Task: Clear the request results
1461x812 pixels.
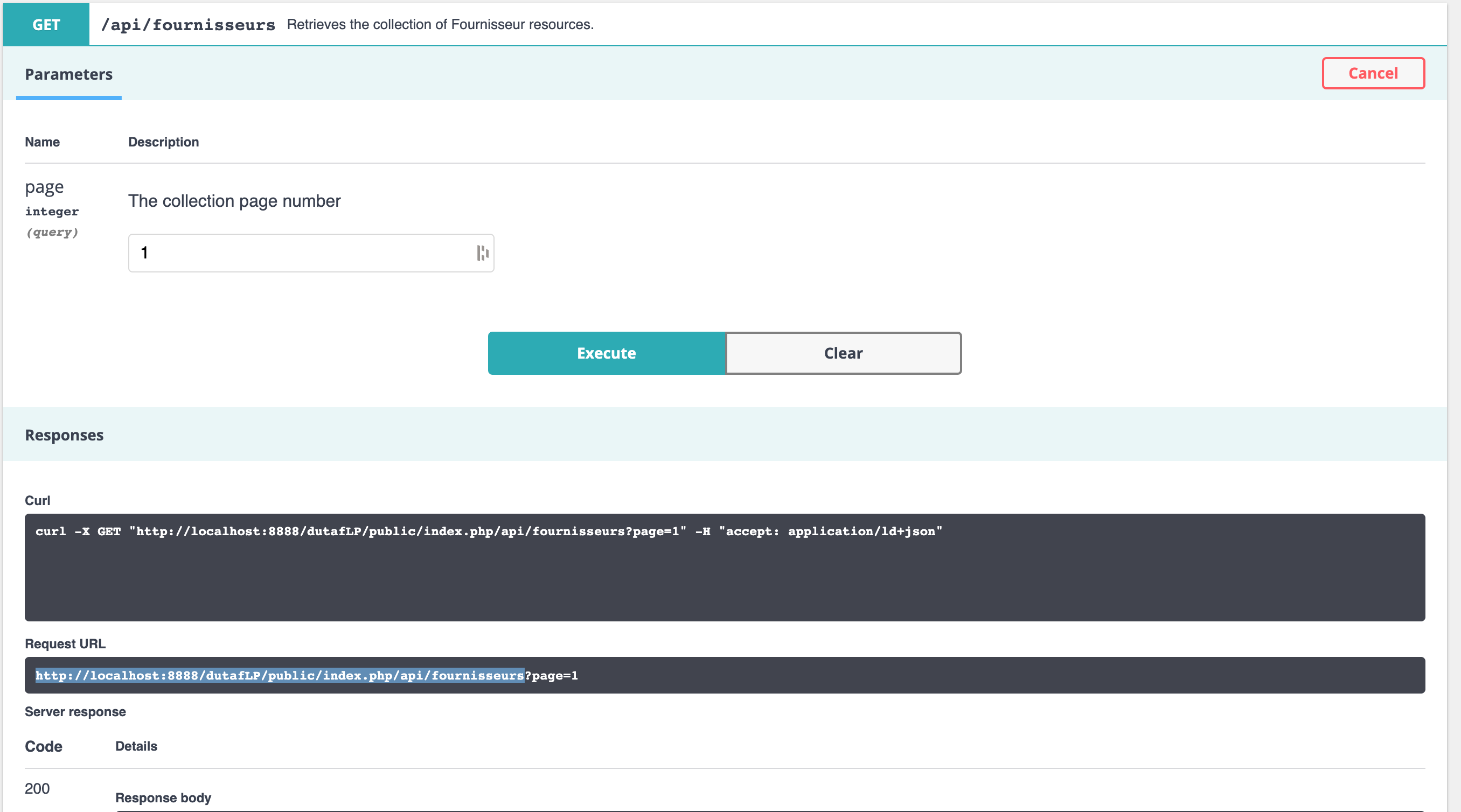Action: (x=844, y=353)
